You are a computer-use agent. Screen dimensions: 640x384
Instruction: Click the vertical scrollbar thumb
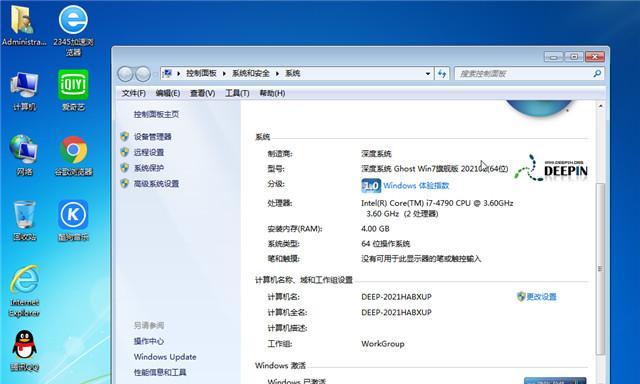pos(600,269)
